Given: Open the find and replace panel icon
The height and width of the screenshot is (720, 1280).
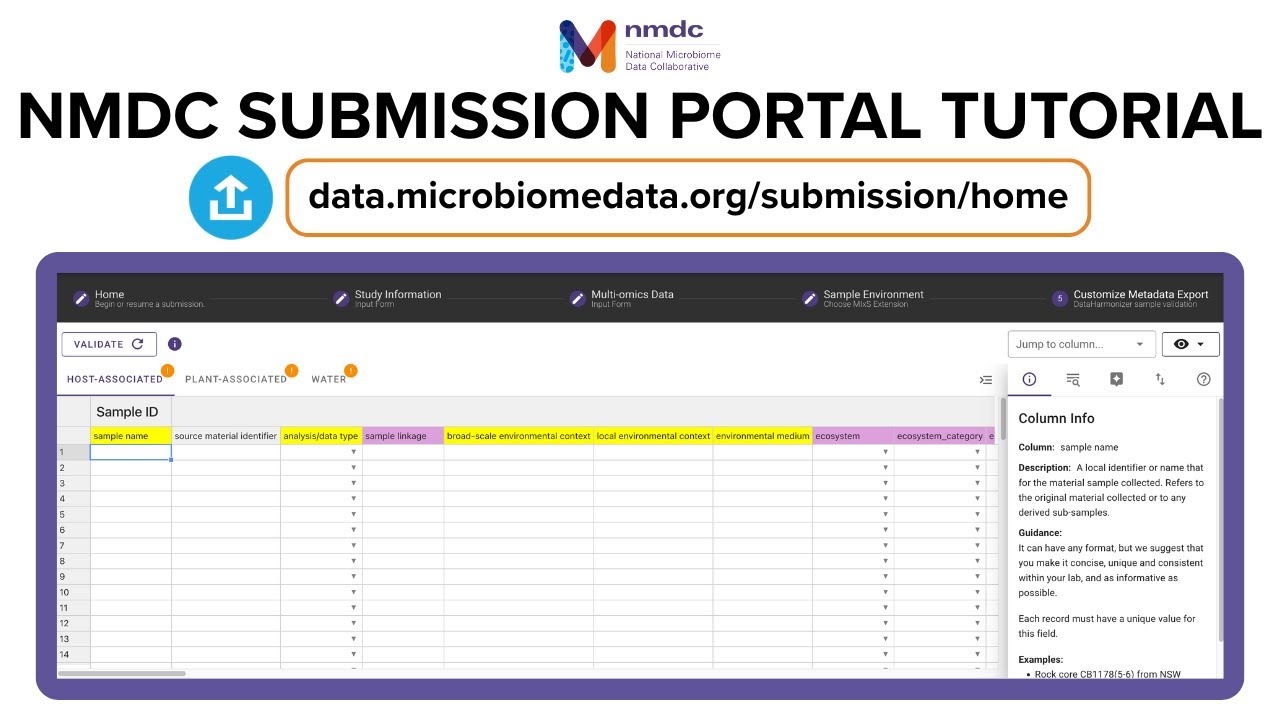Looking at the screenshot, I should (1073, 379).
